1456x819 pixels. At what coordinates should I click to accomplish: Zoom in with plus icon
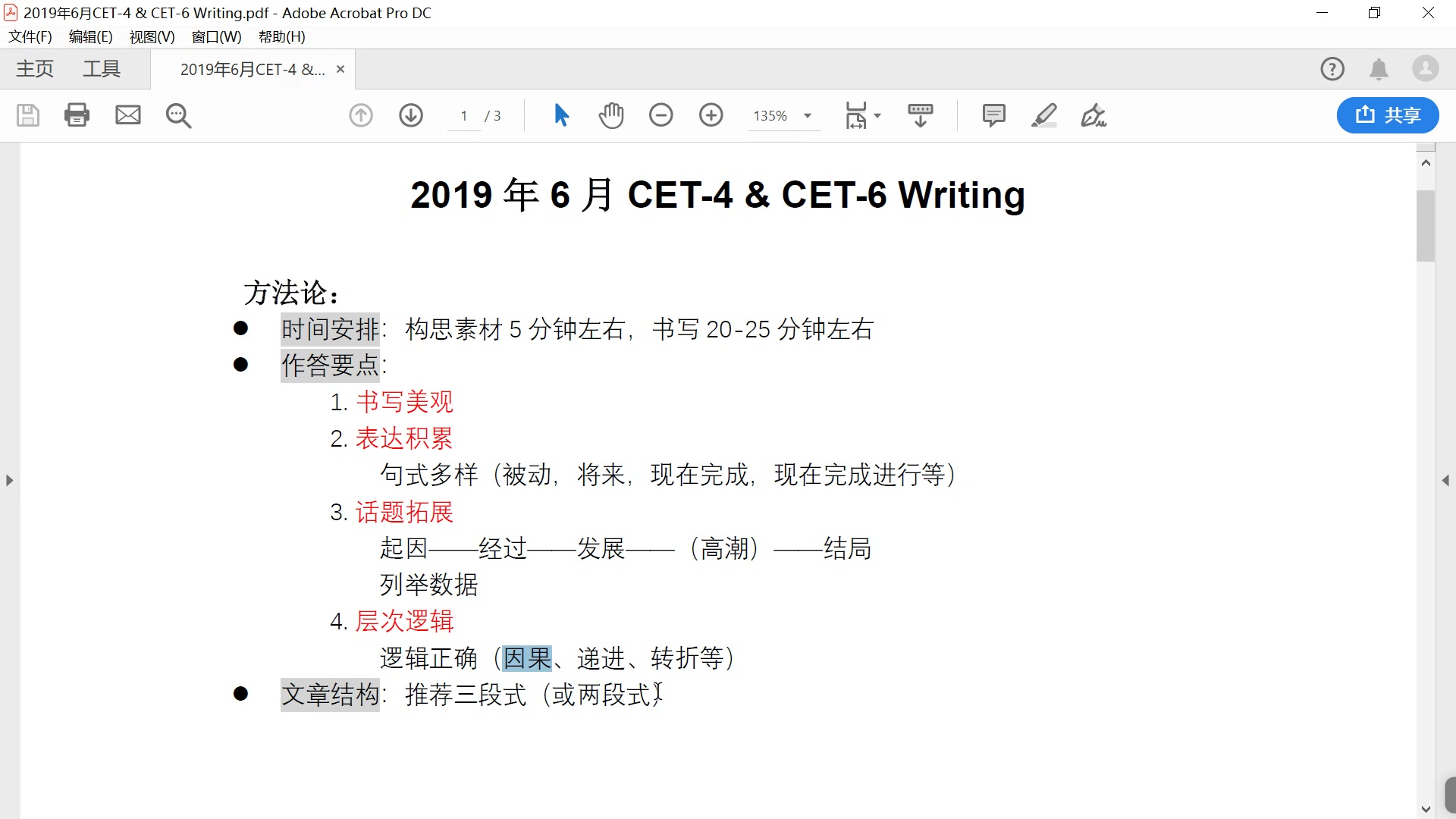click(x=711, y=115)
